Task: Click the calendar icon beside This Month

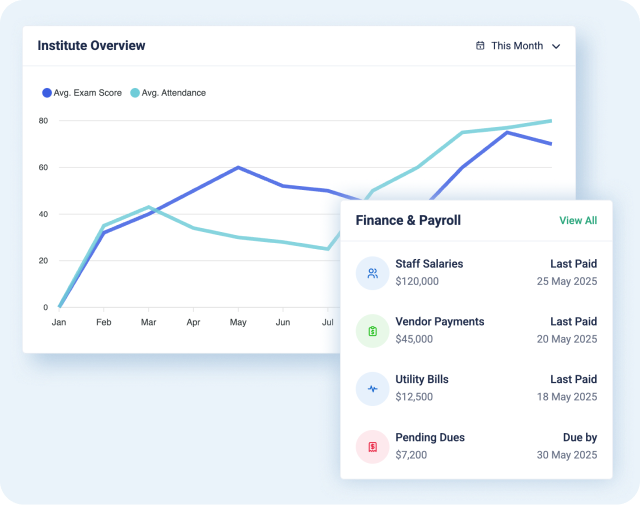Action: point(480,46)
